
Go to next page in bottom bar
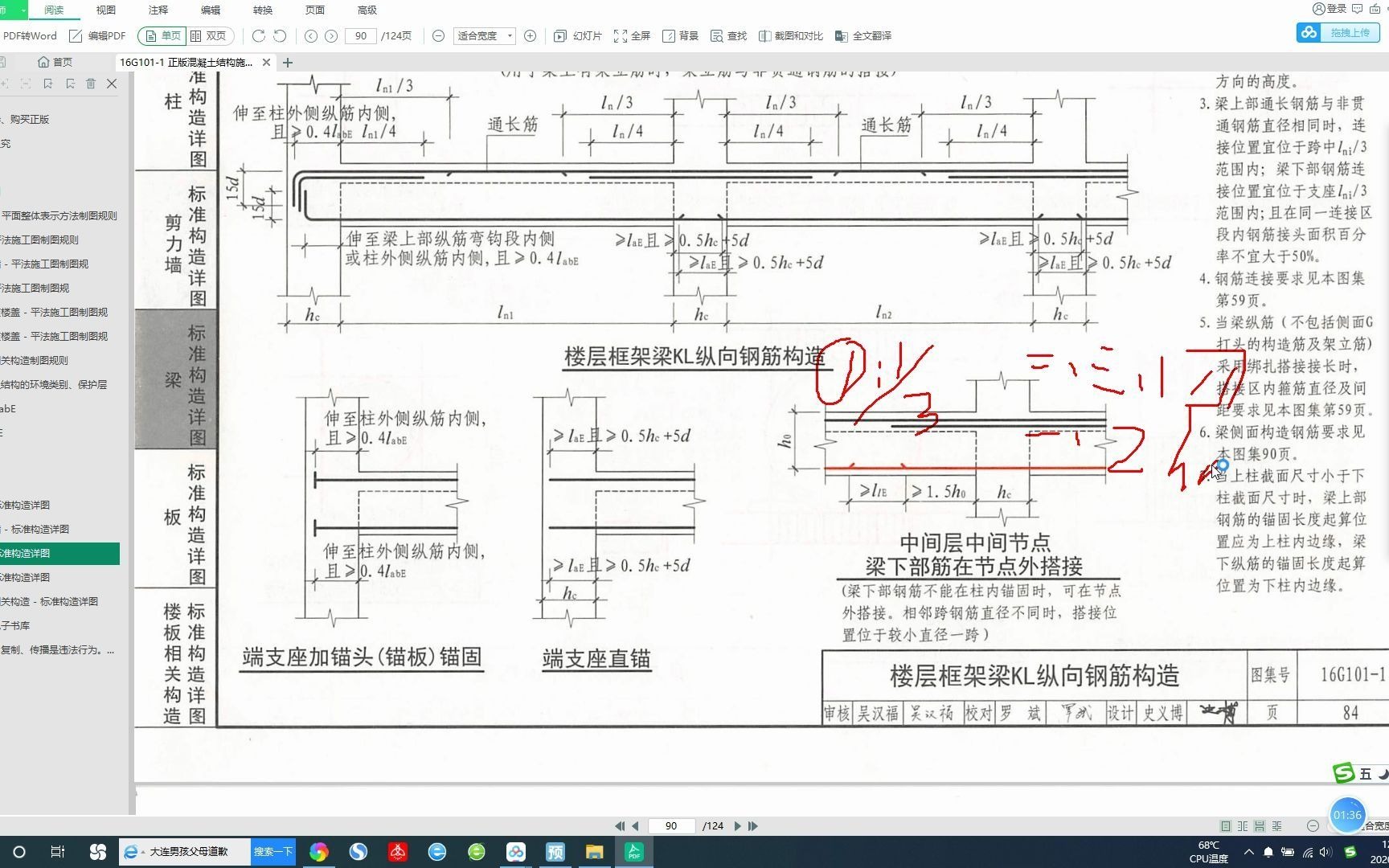737,825
